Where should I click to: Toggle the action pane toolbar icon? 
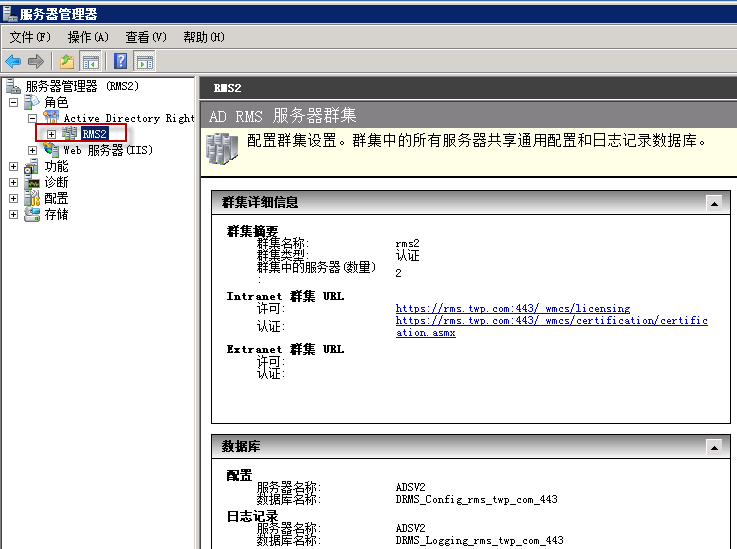point(145,62)
